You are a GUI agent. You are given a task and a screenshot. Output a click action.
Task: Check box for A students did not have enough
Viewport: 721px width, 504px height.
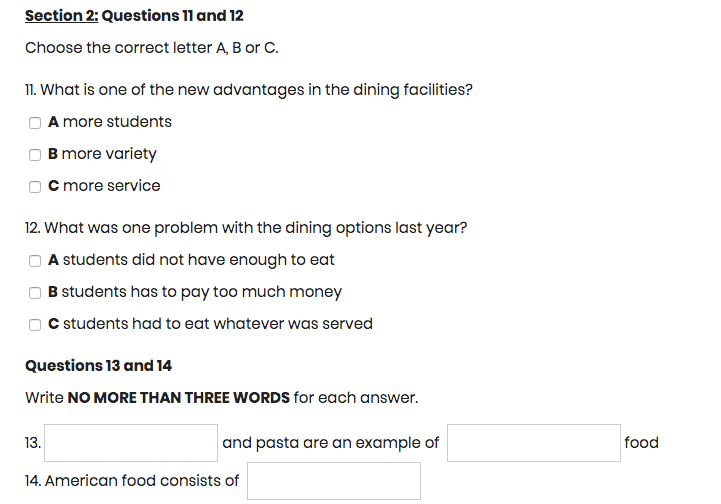pyautogui.click(x=35, y=261)
